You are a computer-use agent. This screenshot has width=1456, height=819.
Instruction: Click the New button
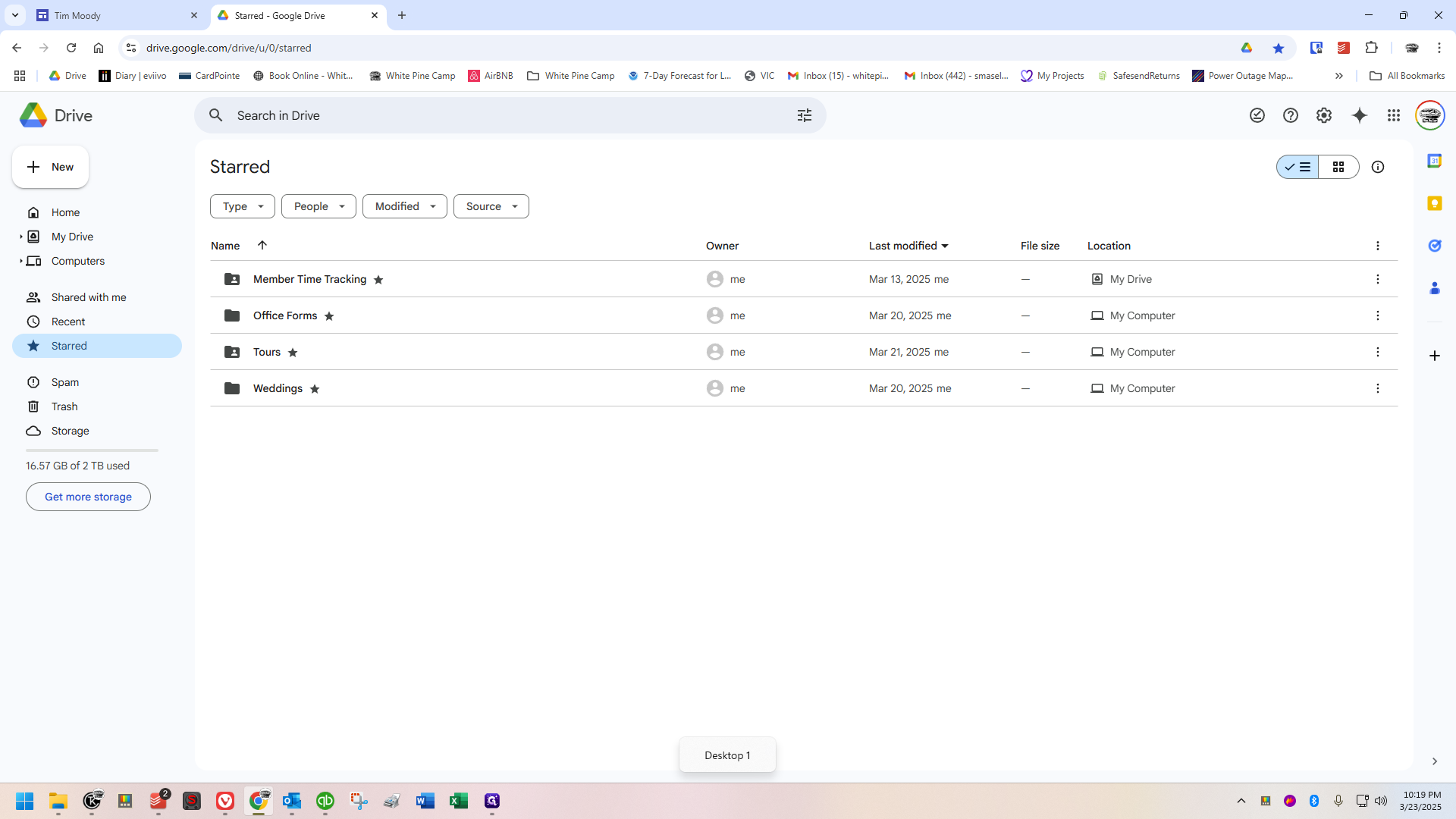coord(50,167)
